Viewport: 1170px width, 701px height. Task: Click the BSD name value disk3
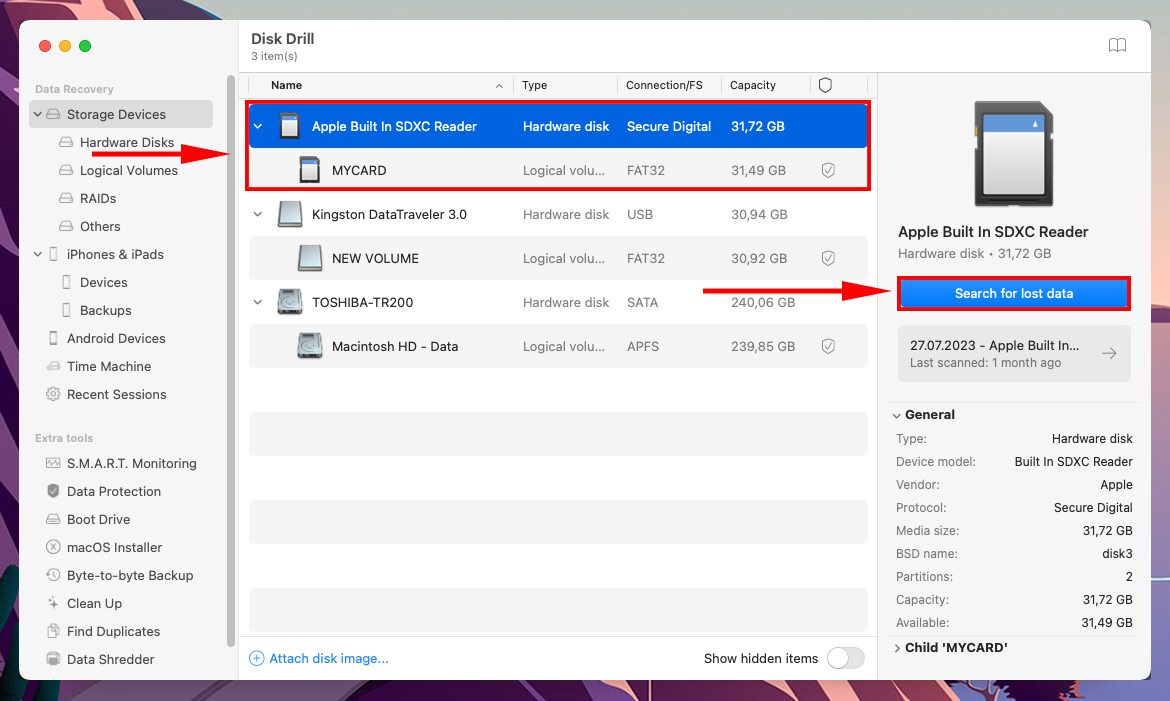1117,554
